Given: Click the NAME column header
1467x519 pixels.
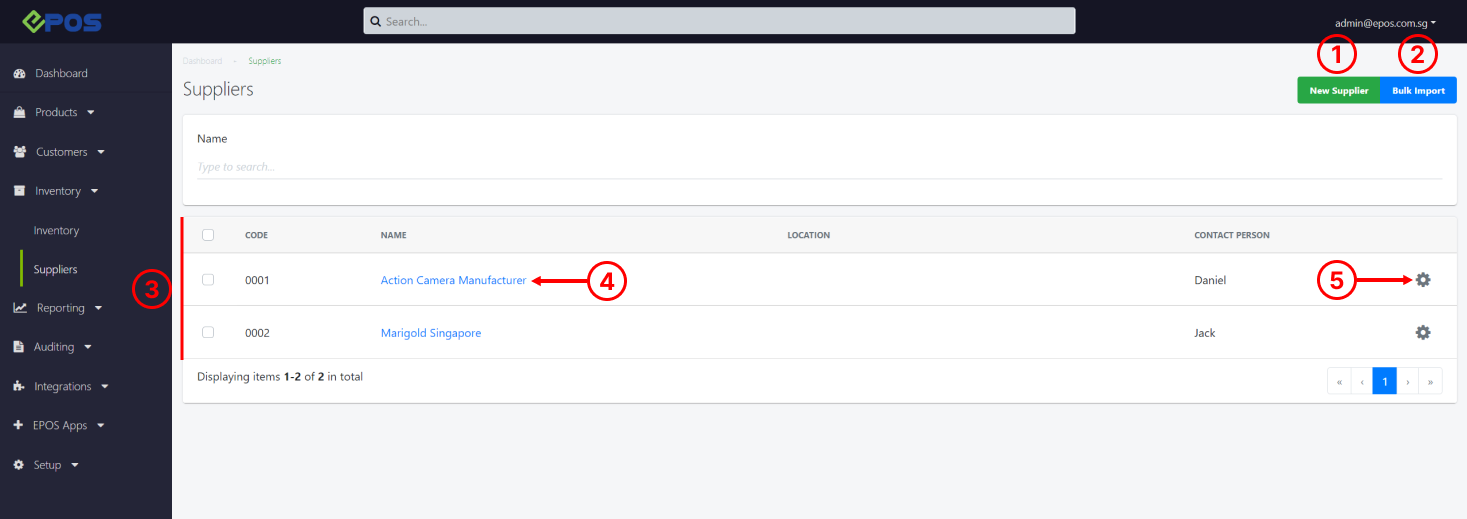Looking at the screenshot, I should (x=394, y=236).
